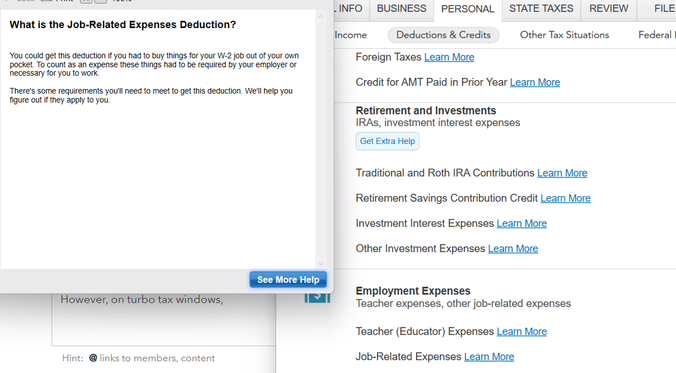Click inside the reply text box

(x=164, y=319)
